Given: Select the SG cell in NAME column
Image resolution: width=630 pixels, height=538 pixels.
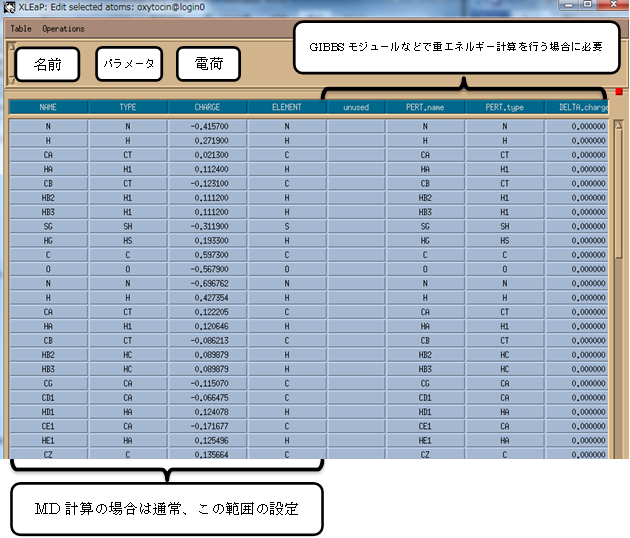Looking at the screenshot, I should [47, 227].
